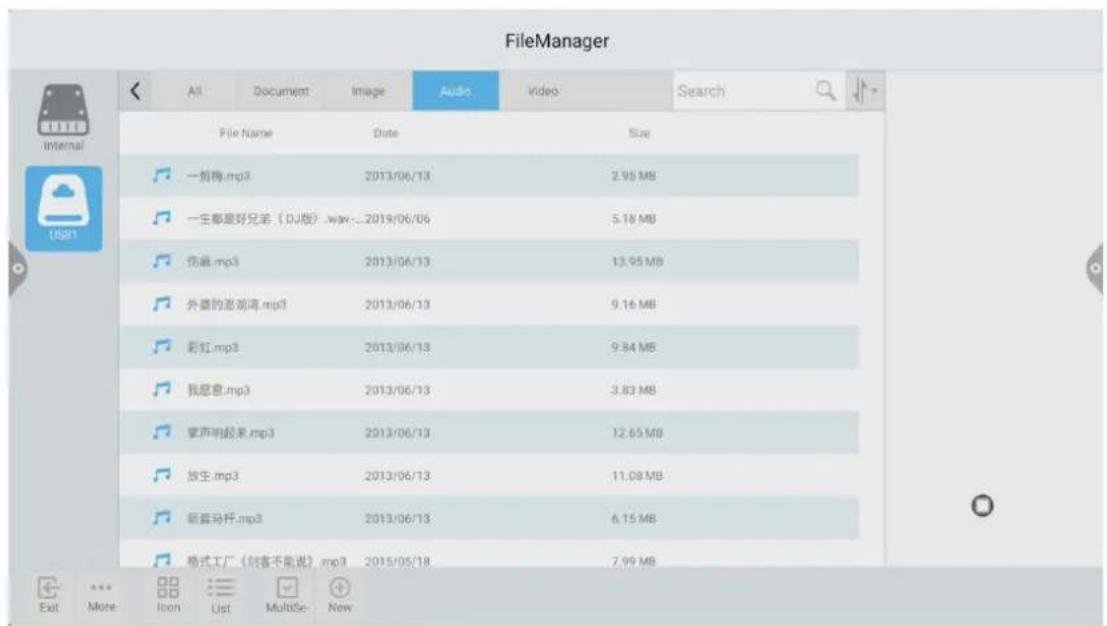Click the 2.95 MB size value
The image size is (1107, 626).
point(633,176)
